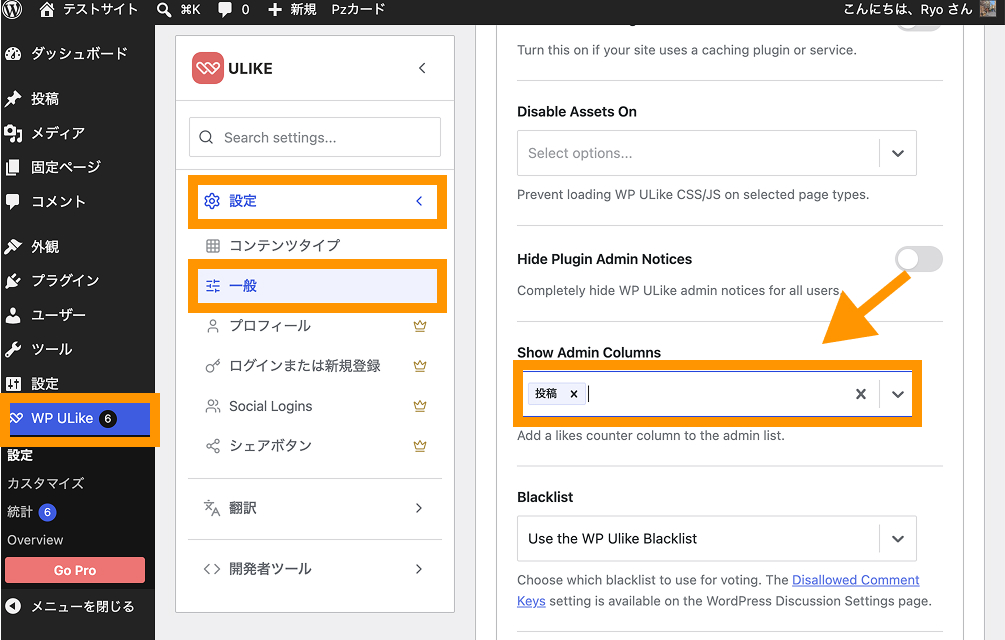This screenshot has height=640, width=1005.
Task: Click the Blacklist dropdown arrow
Action: coord(898,539)
